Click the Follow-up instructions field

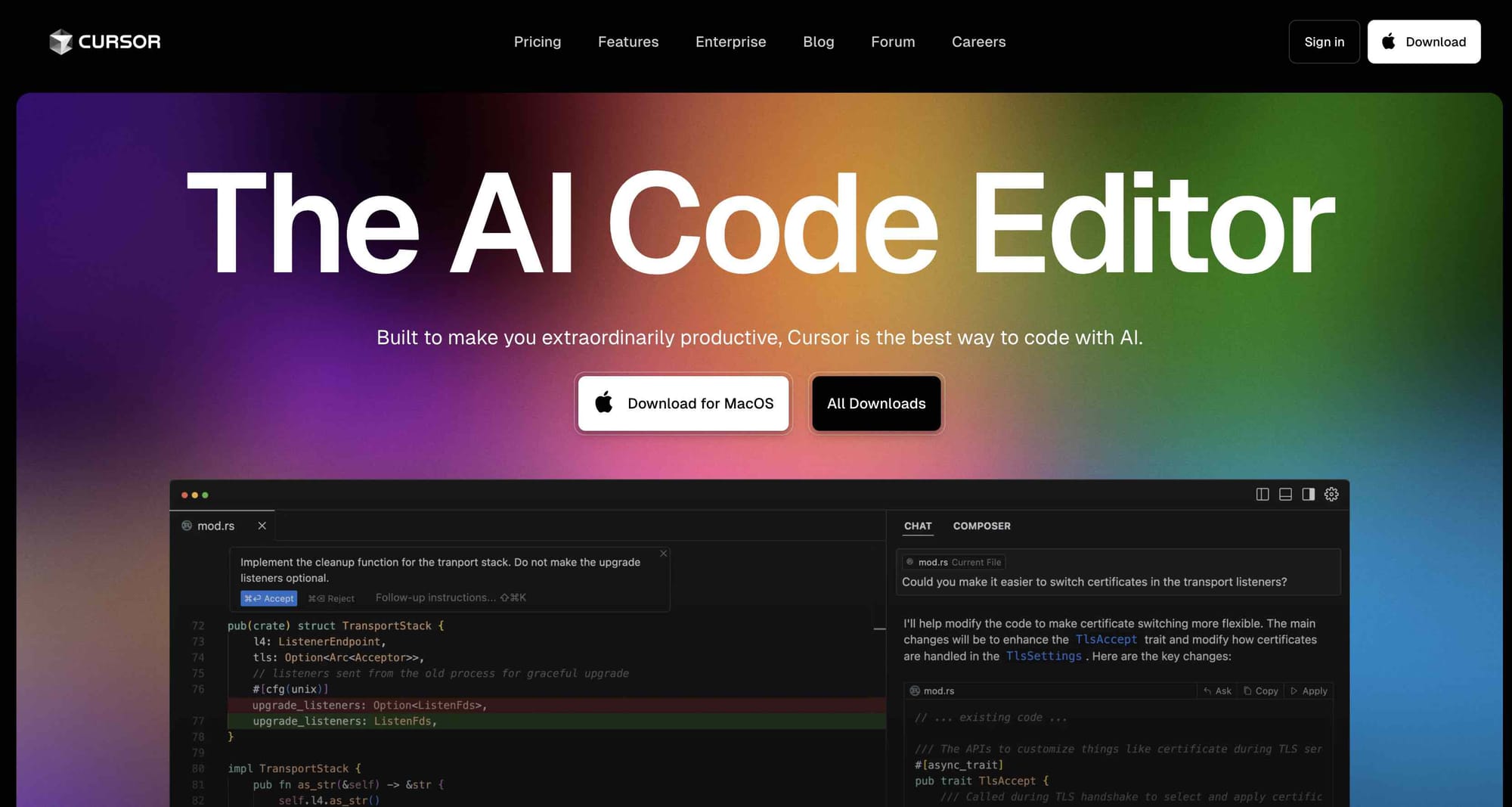(x=451, y=597)
